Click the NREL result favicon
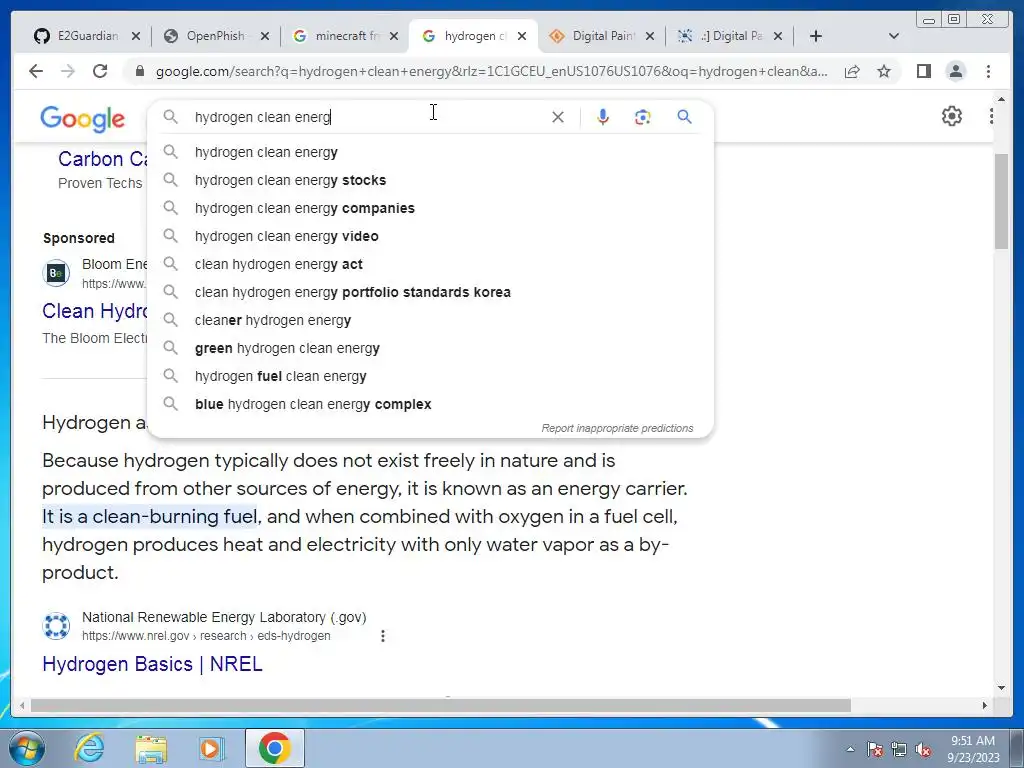 [x=56, y=626]
